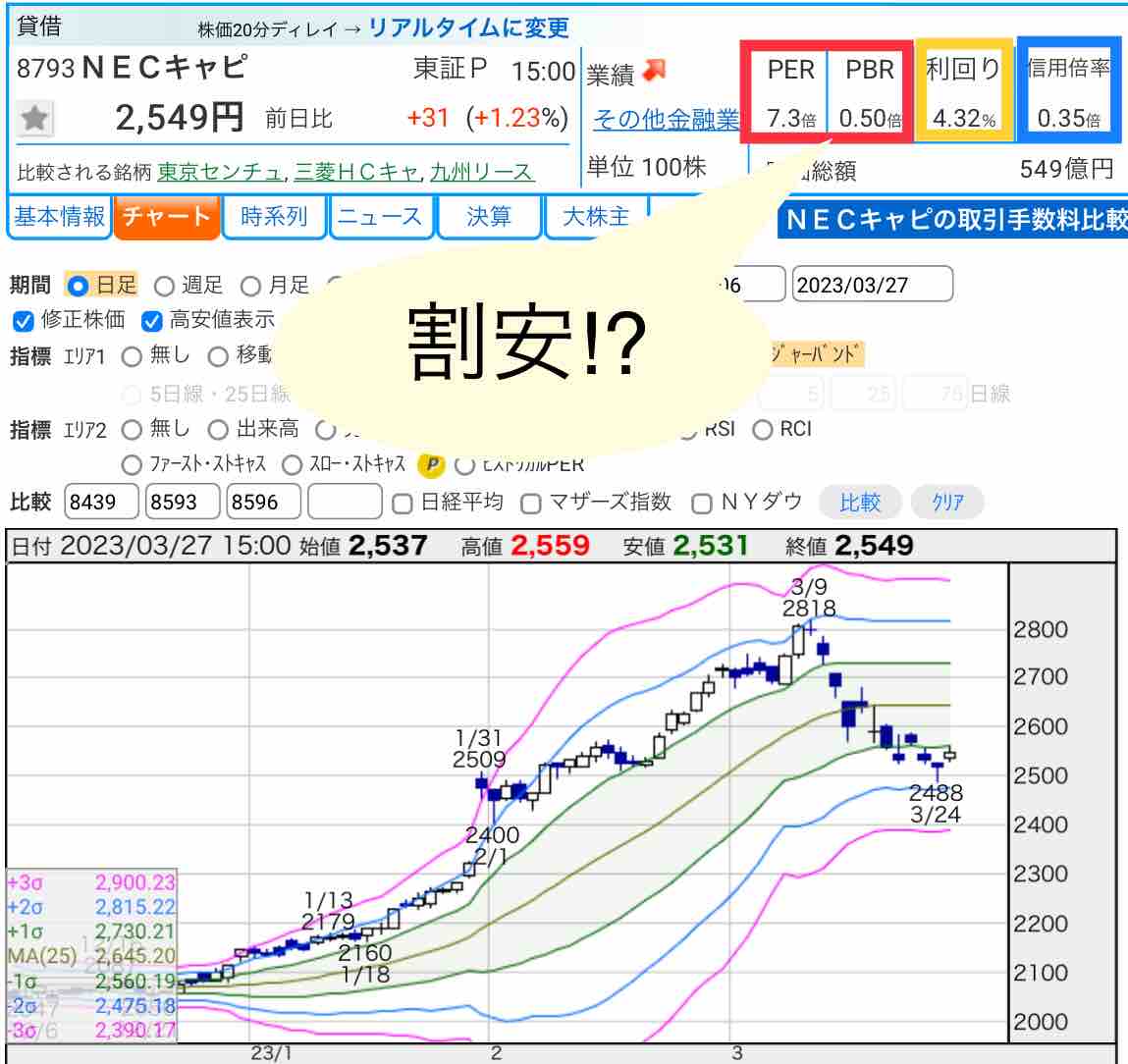Select 週足 weekly period radio
Viewport: 1128px width, 1064px height.
click(164, 286)
